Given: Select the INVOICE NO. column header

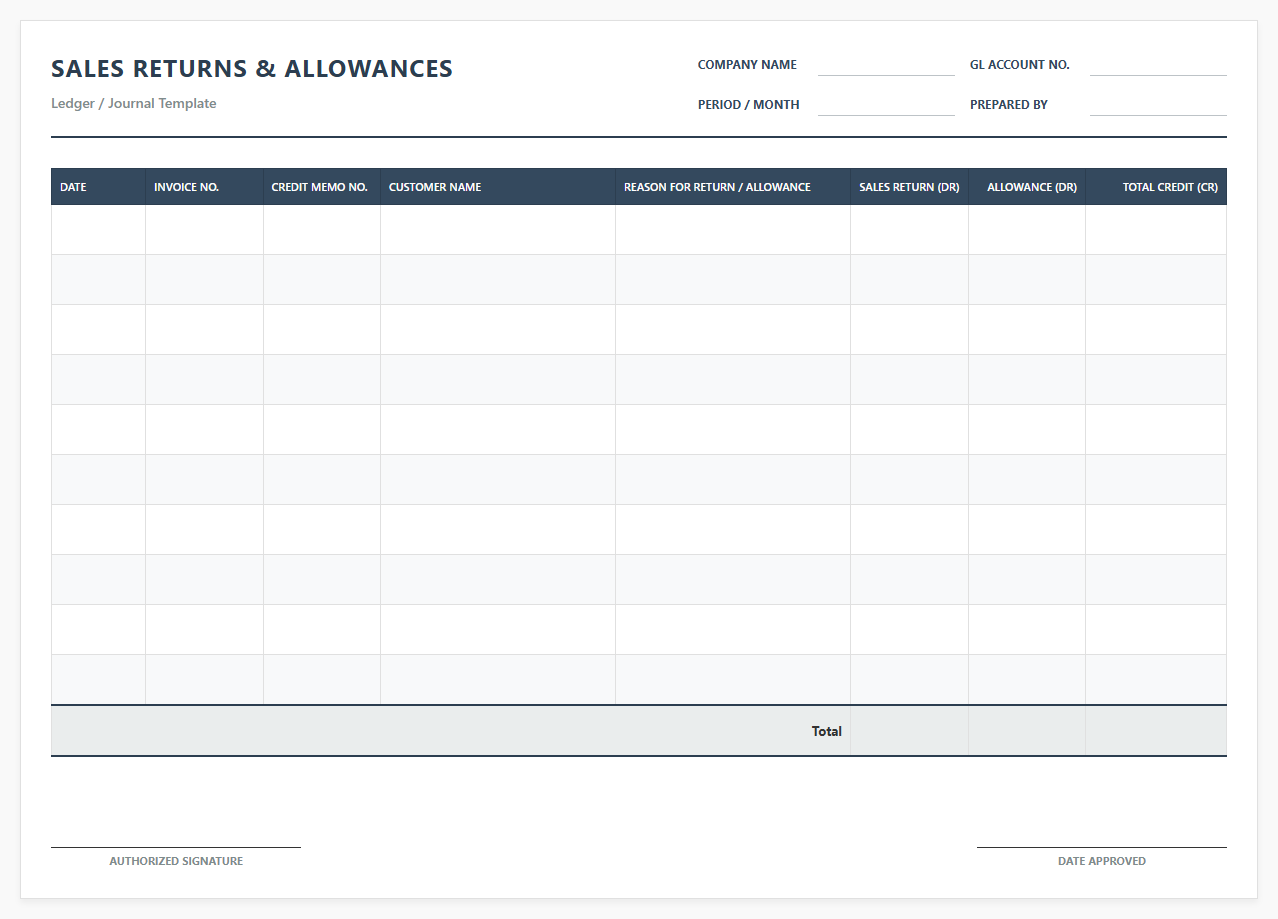Looking at the screenshot, I should 204,187.
